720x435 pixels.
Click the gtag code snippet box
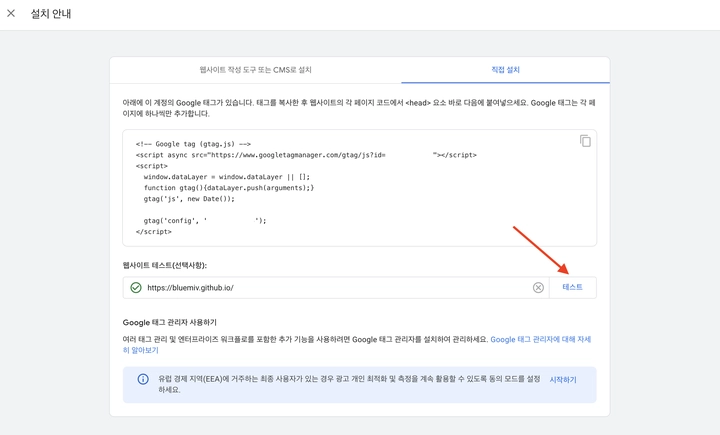(x=360, y=188)
